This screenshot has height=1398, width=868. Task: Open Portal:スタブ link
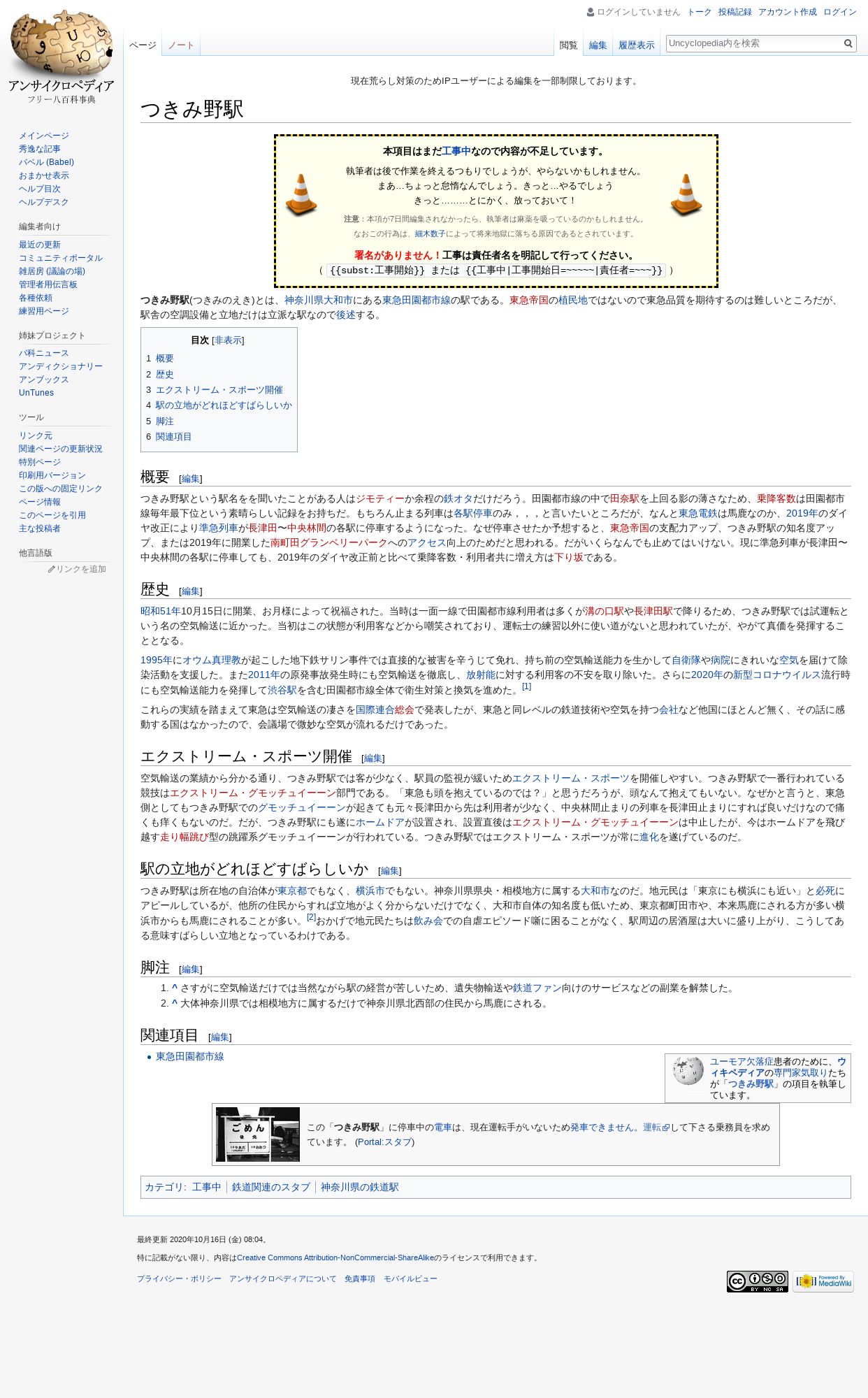(x=384, y=1141)
